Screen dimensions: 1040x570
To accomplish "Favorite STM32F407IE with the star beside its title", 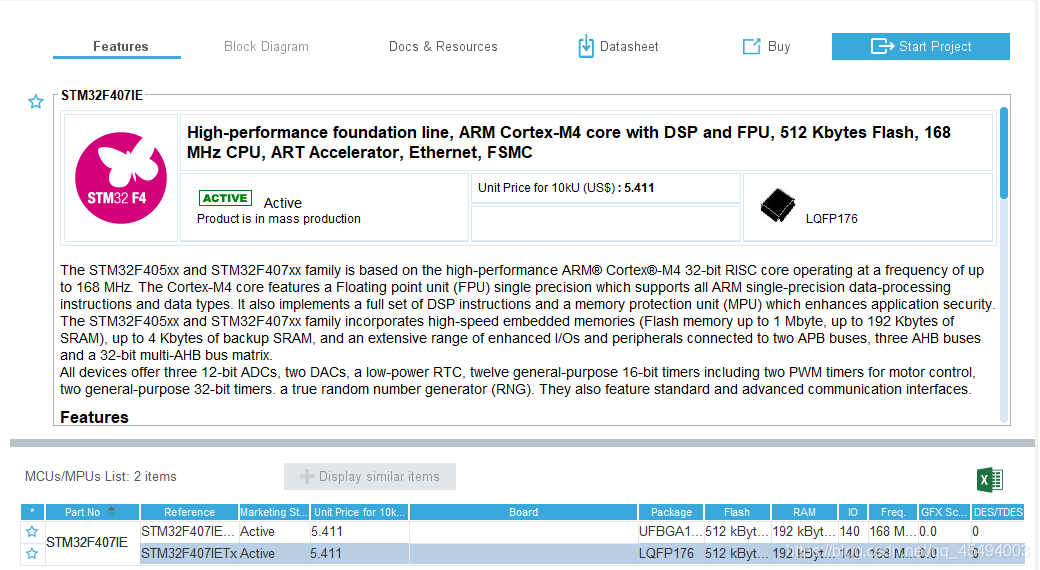I will [36, 102].
